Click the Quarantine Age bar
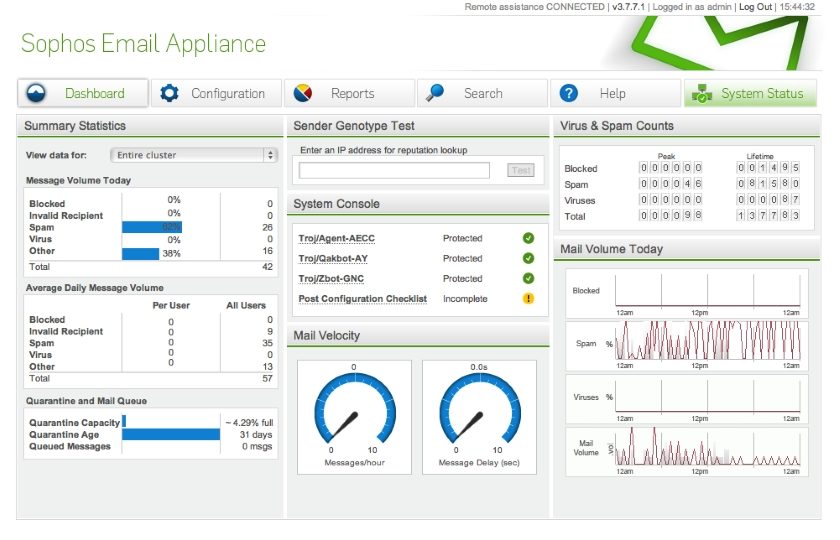Screen dimensions: 840x540 [171, 434]
